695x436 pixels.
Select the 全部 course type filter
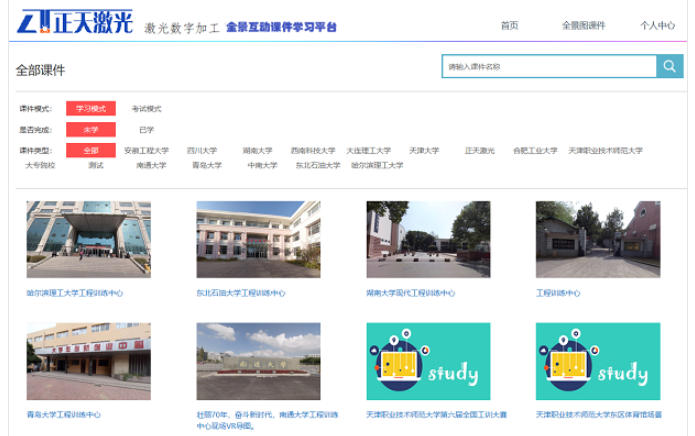[x=90, y=151]
